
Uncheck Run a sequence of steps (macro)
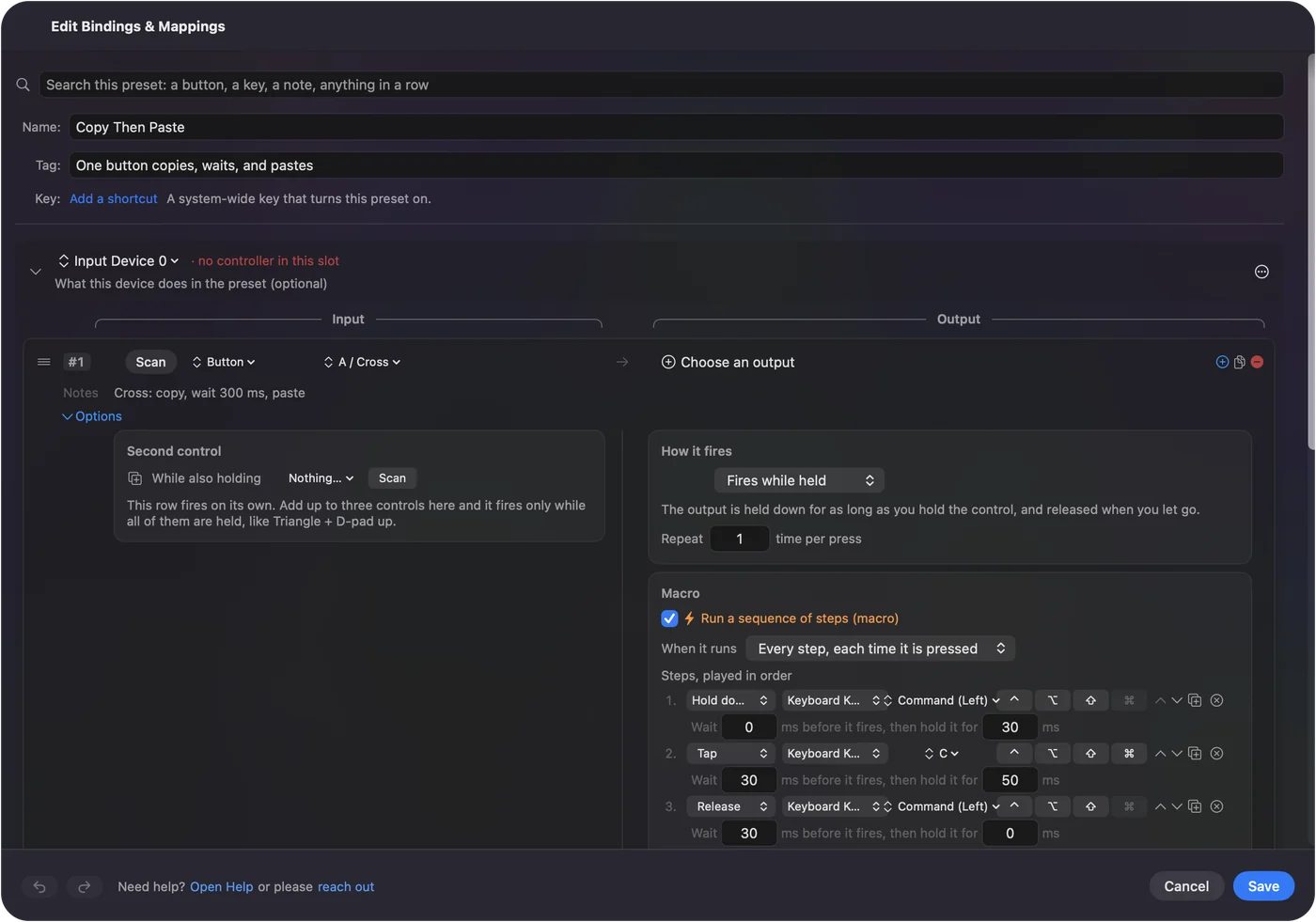(x=669, y=618)
